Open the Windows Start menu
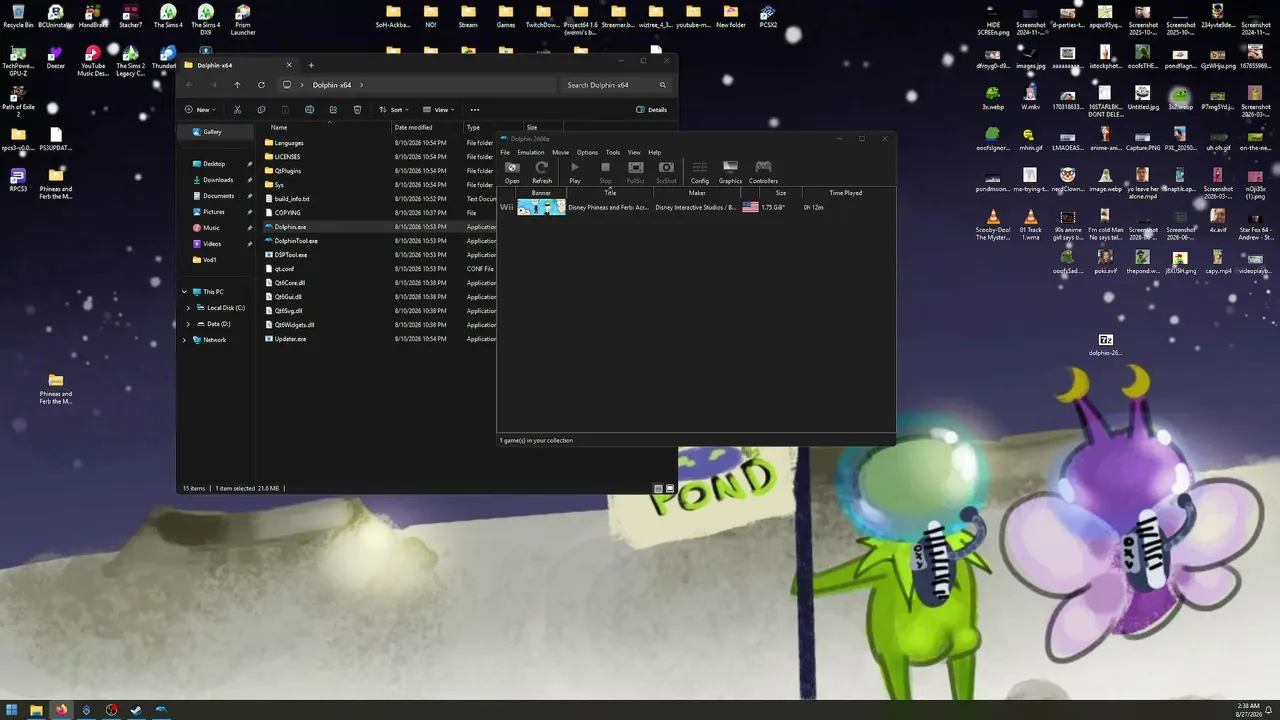Screen dimensions: 1280x720 (12, 710)
